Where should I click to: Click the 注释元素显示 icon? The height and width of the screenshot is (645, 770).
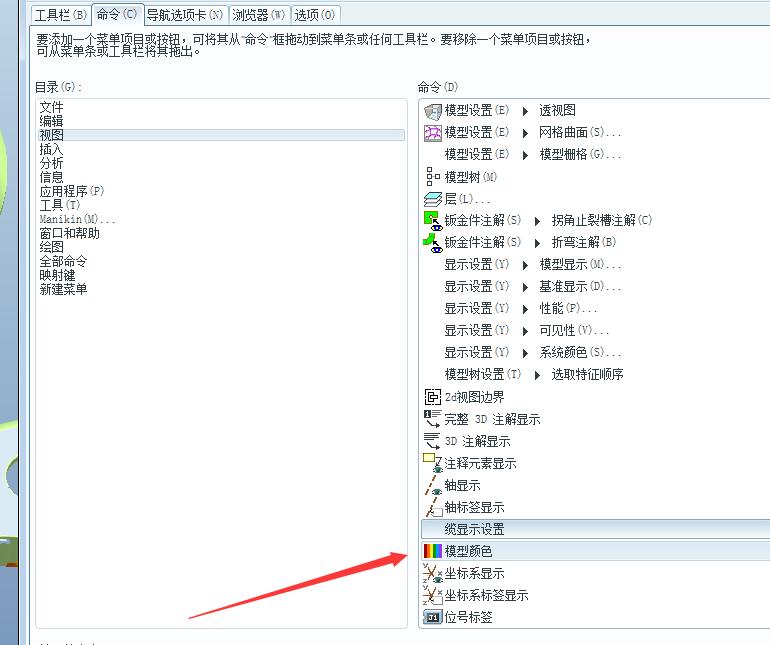pyautogui.click(x=433, y=463)
